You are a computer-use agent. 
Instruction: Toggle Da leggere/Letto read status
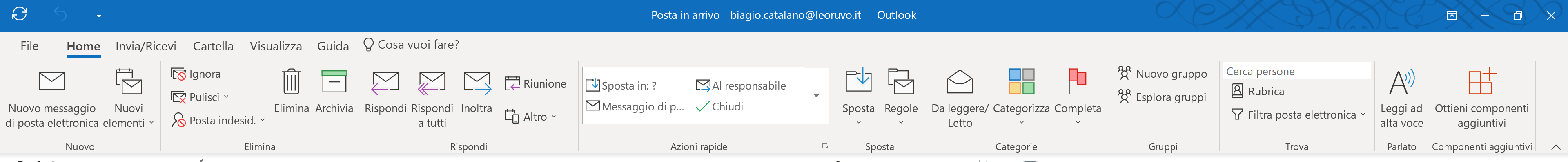[x=960, y=81]
